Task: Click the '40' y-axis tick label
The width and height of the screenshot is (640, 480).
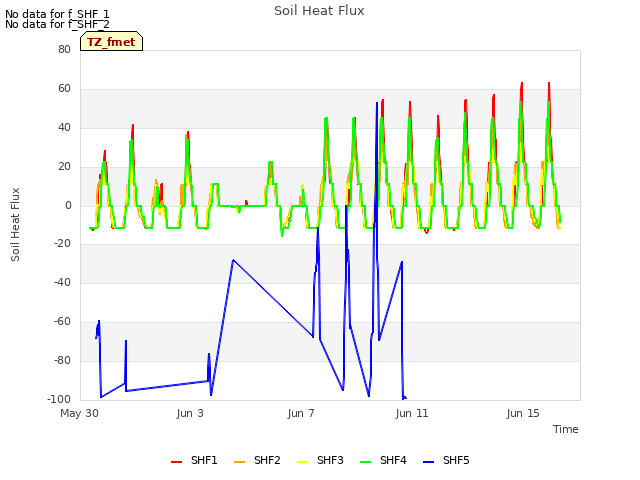Action: pyautogui.click(x=64, y=127)
